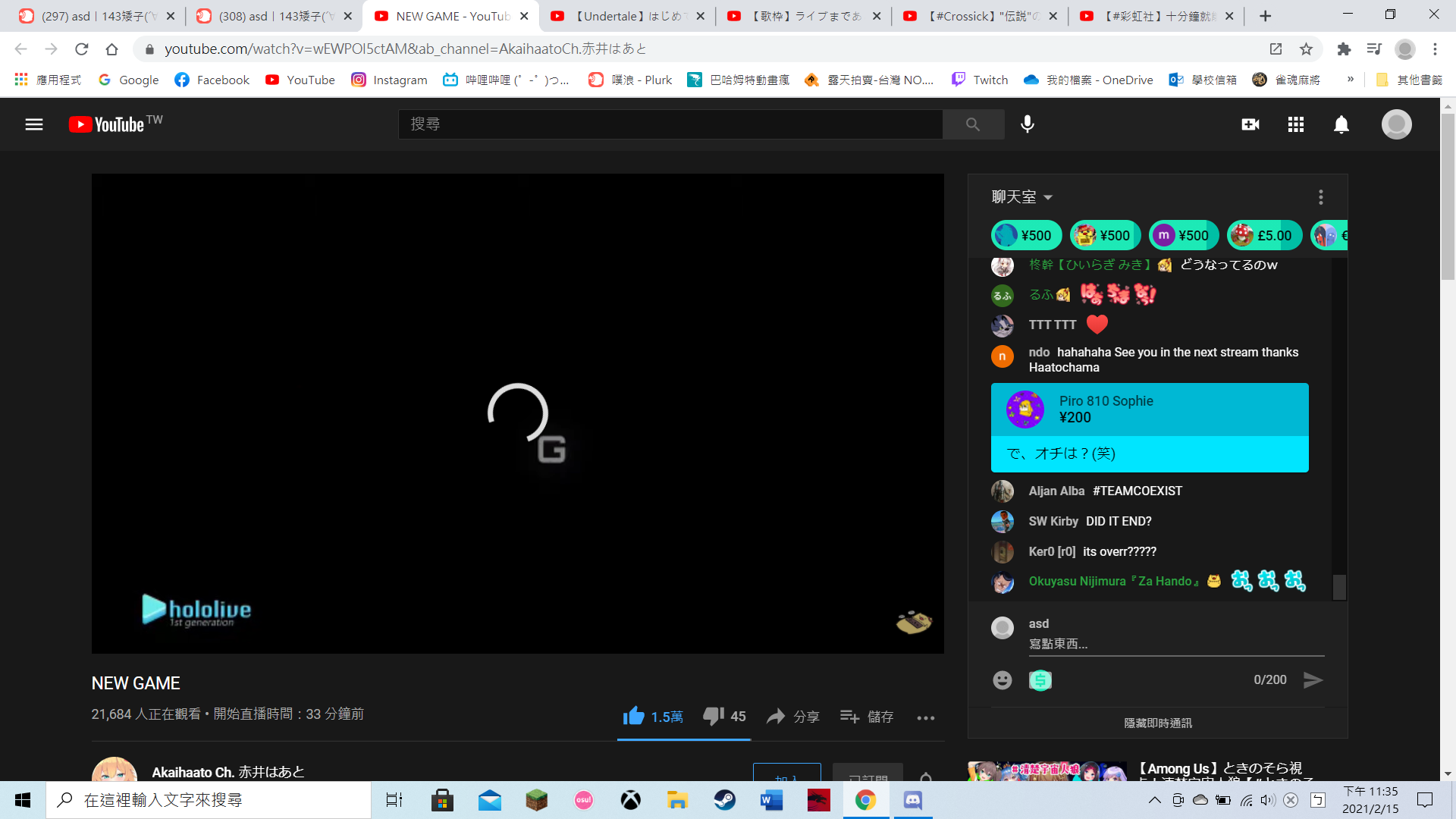
Task: Open the YouTube apps grid
Action: pos(1296,124)
